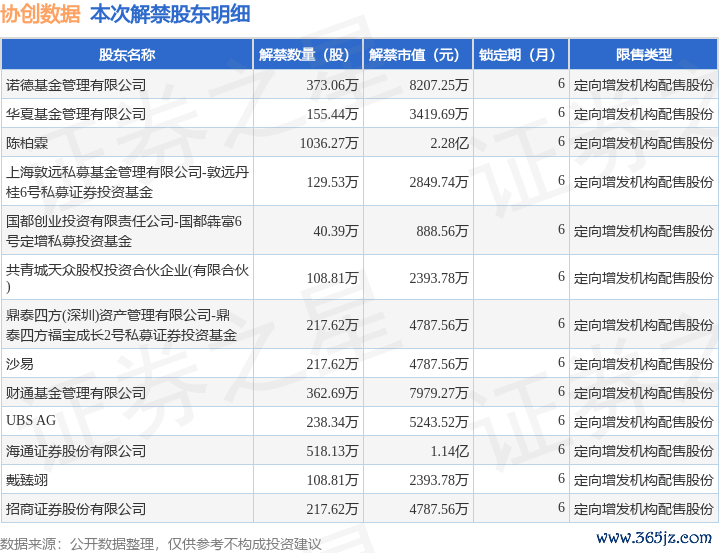Select shareholder UBS AG

pos(31,420)
